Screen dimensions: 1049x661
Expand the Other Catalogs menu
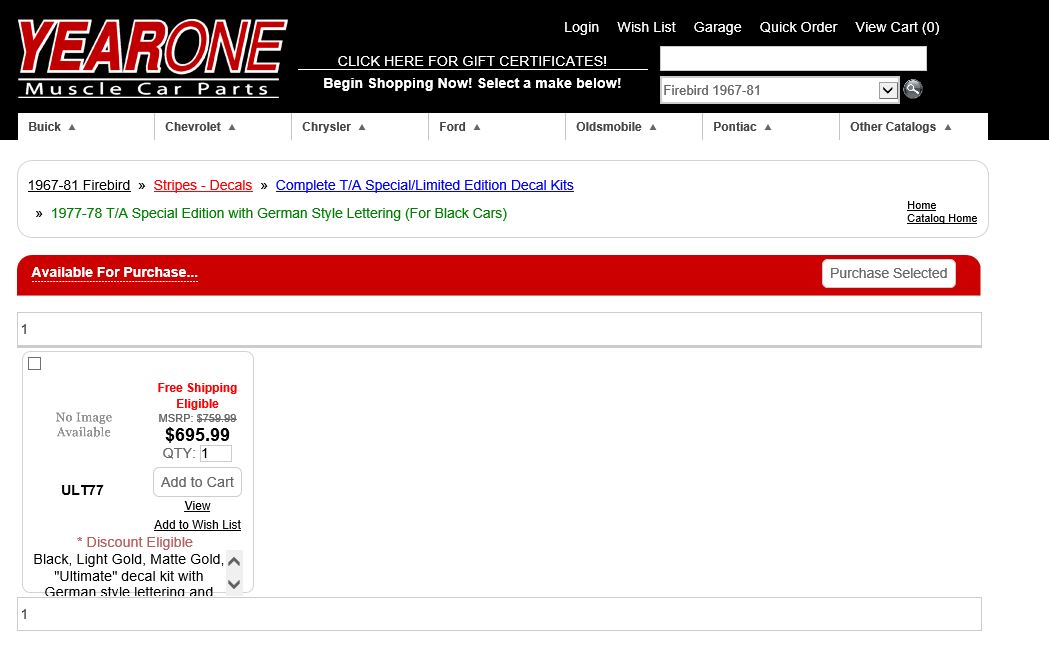[x=900, y=127]
